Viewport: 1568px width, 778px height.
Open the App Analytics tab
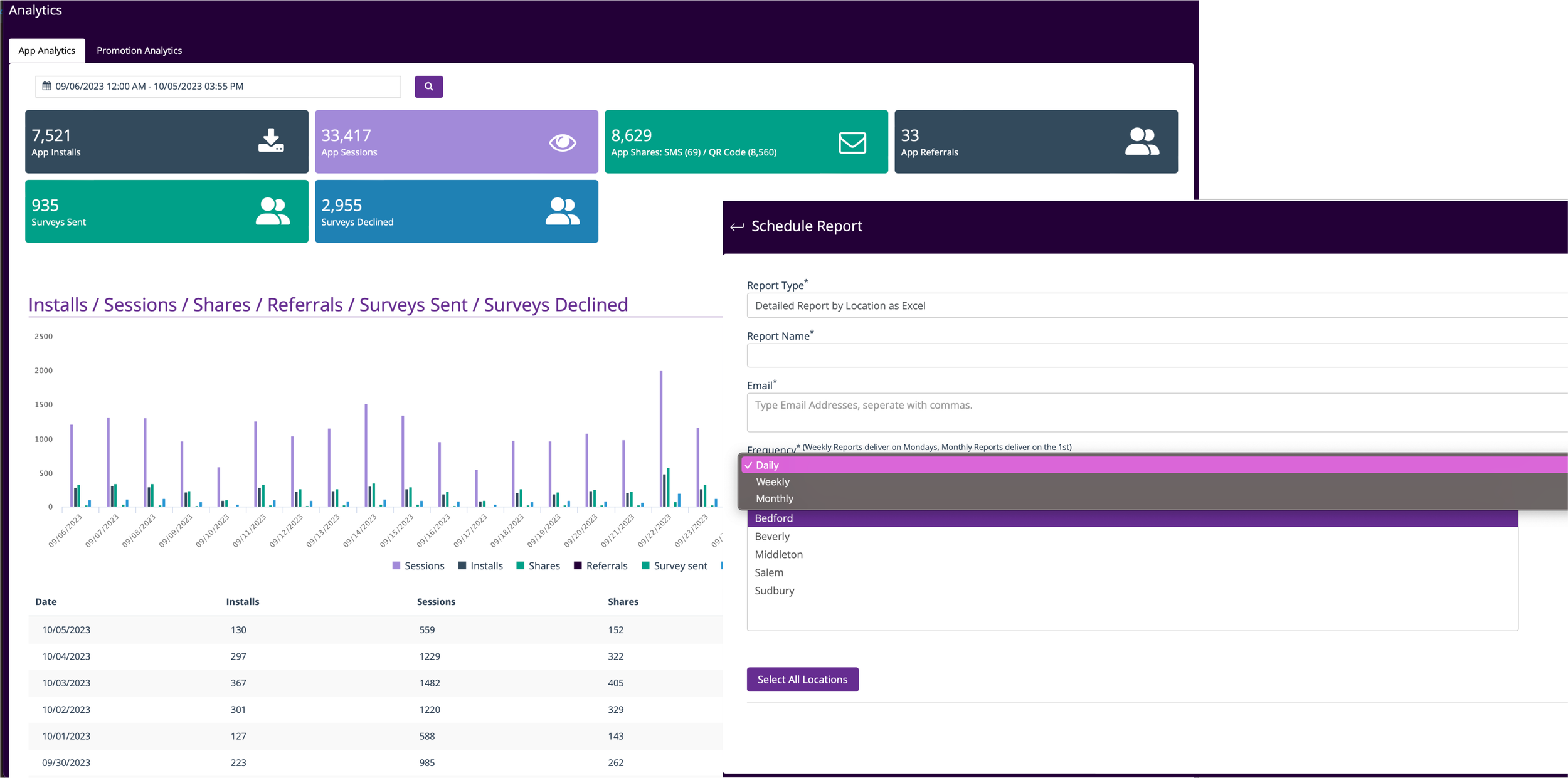pyautogui.click(x=46, y=50)
